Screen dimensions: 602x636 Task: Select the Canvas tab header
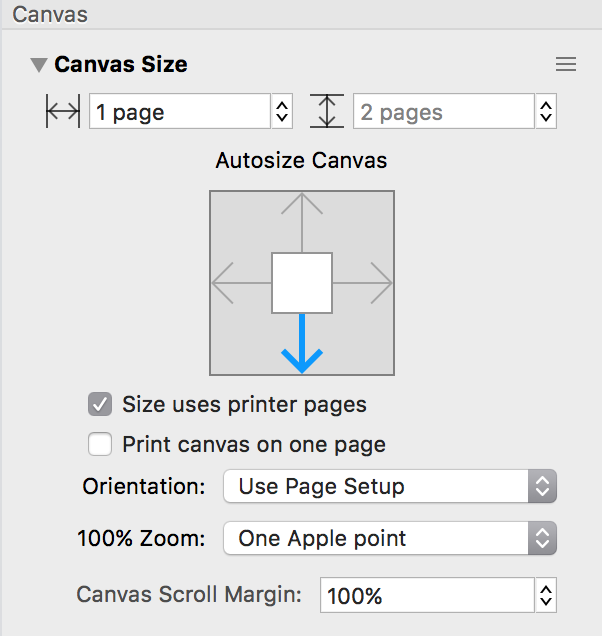pyautogui.click(x=50, y=15)
